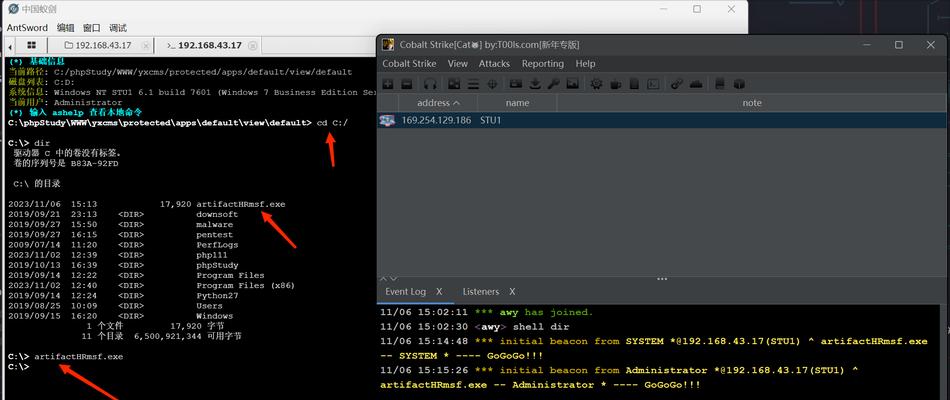Click the pane divider ellipsis handle

[x=662, y=279]
